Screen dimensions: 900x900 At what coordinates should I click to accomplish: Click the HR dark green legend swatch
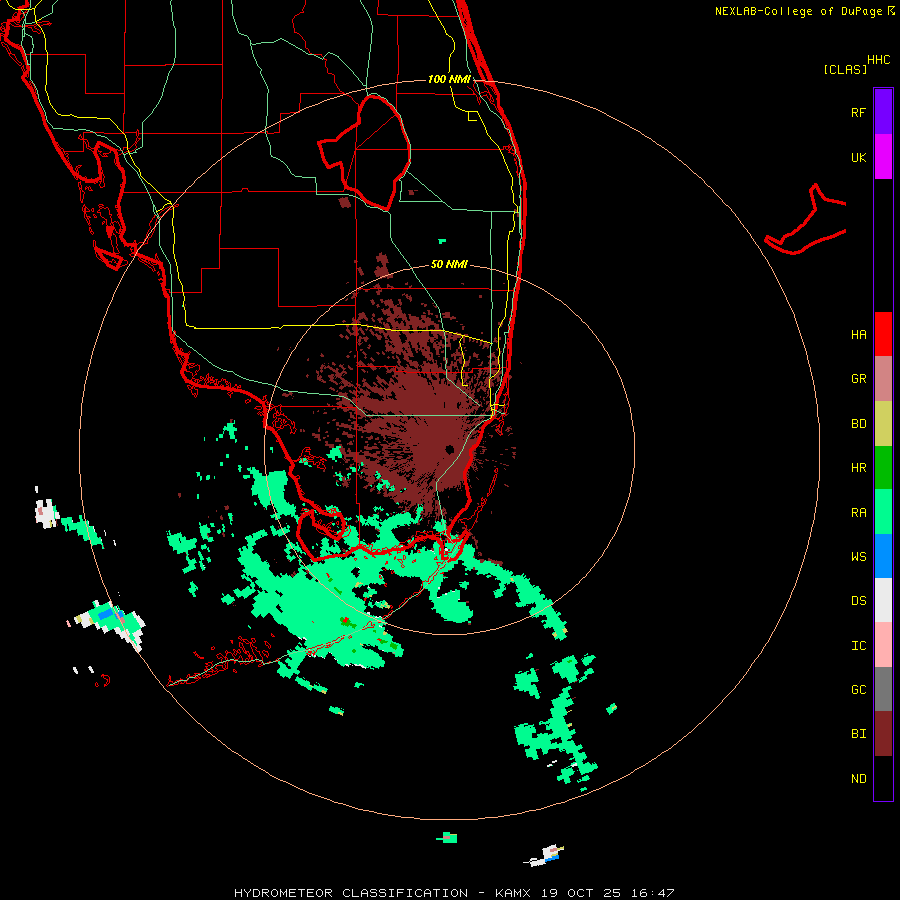(883, 468)
